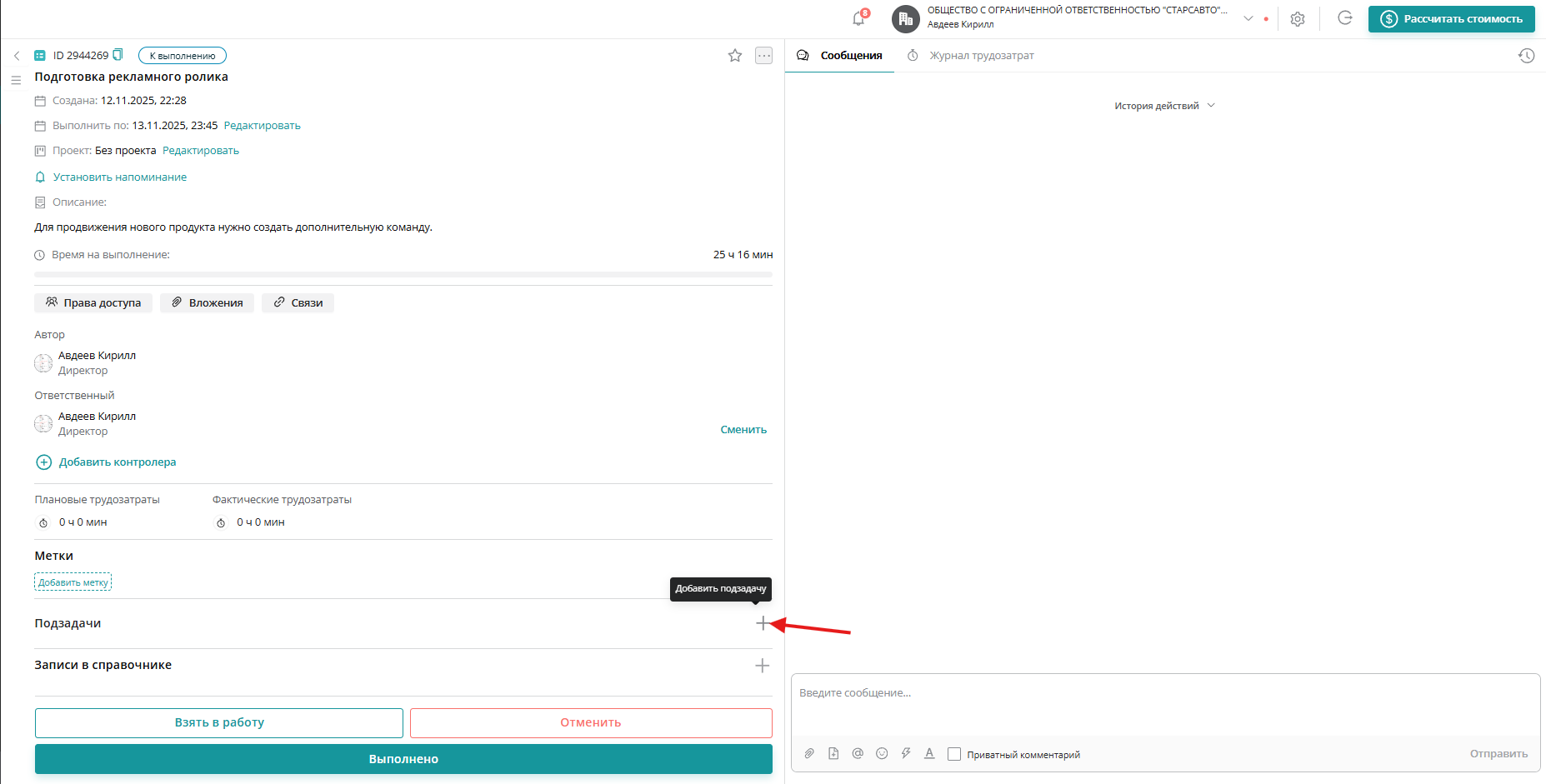Click Рассчитать стоимость button
The image size is (1546, 784).
1452,19
